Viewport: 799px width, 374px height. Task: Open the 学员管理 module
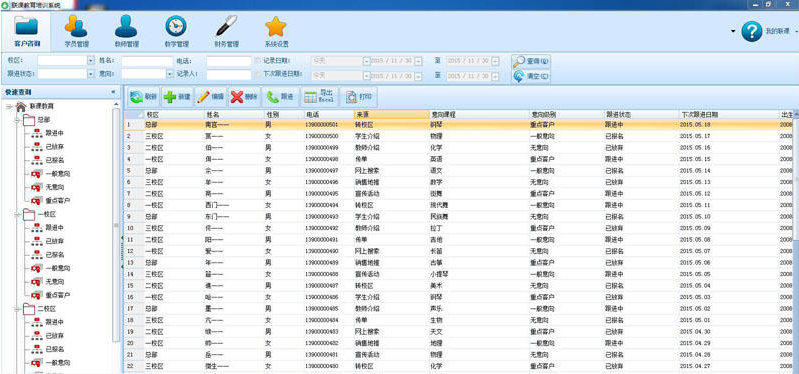point(76,31)
